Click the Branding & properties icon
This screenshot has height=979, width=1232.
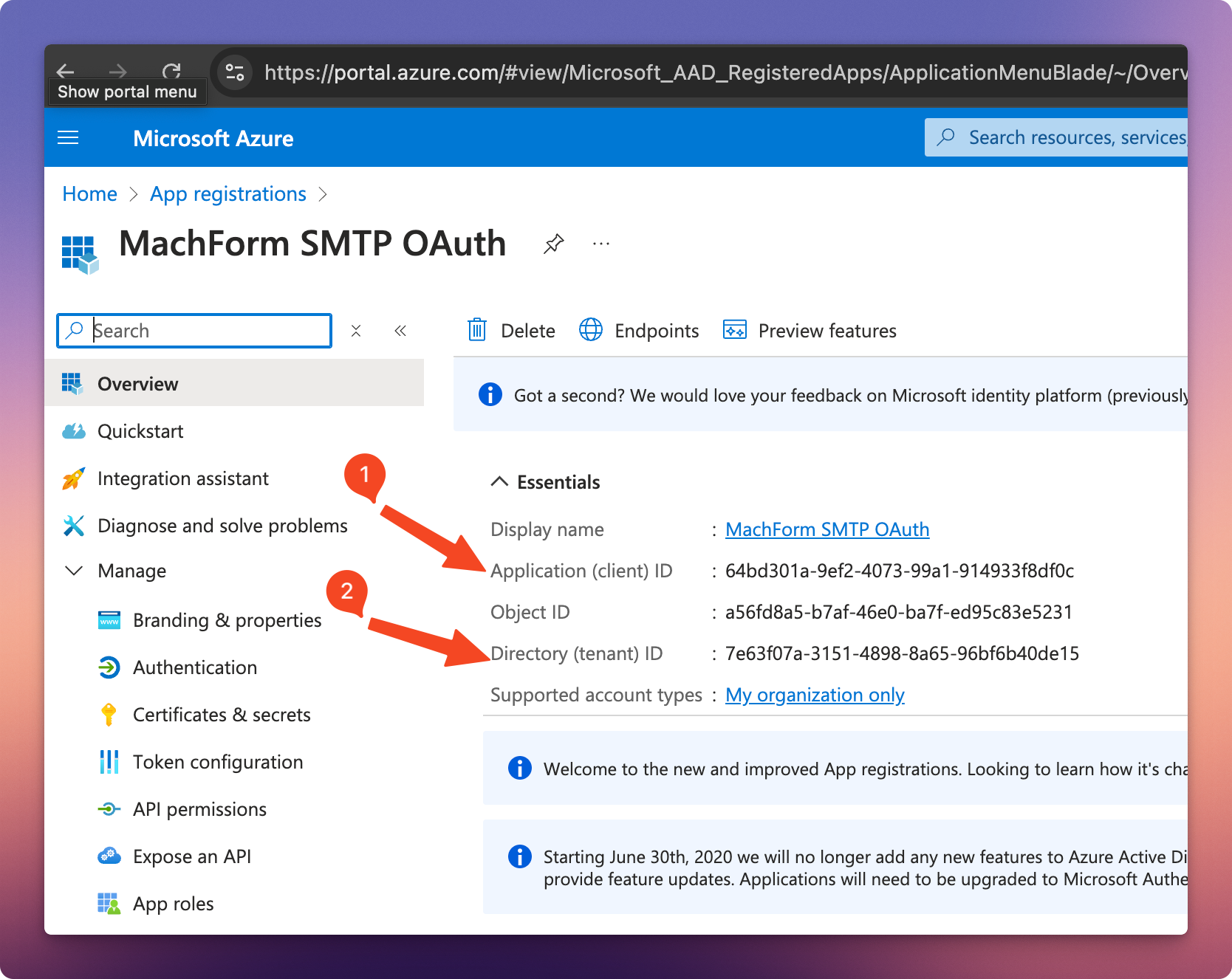[x=109, y=620]
